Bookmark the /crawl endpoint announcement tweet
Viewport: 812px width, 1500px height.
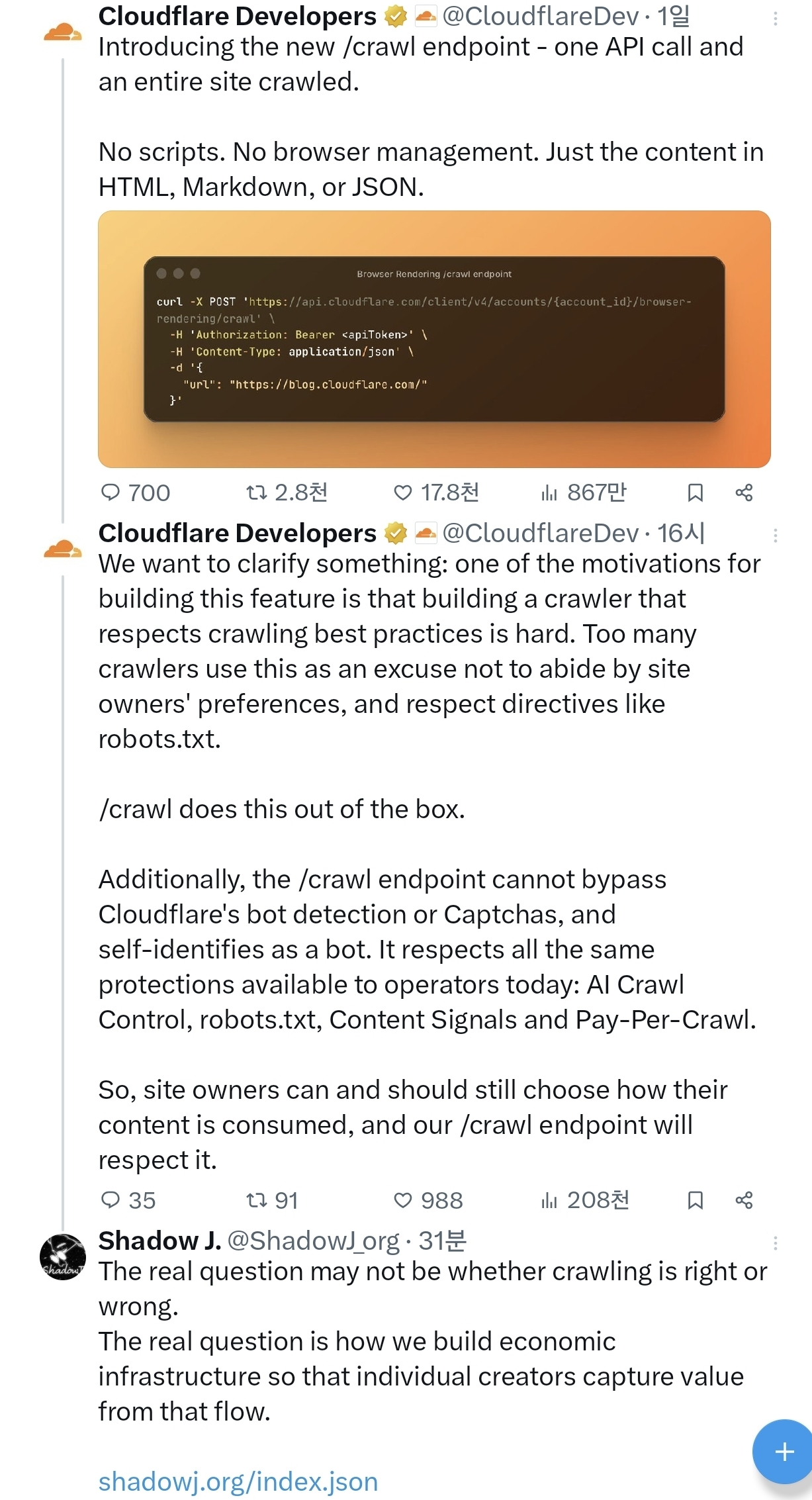coord(695,492)
